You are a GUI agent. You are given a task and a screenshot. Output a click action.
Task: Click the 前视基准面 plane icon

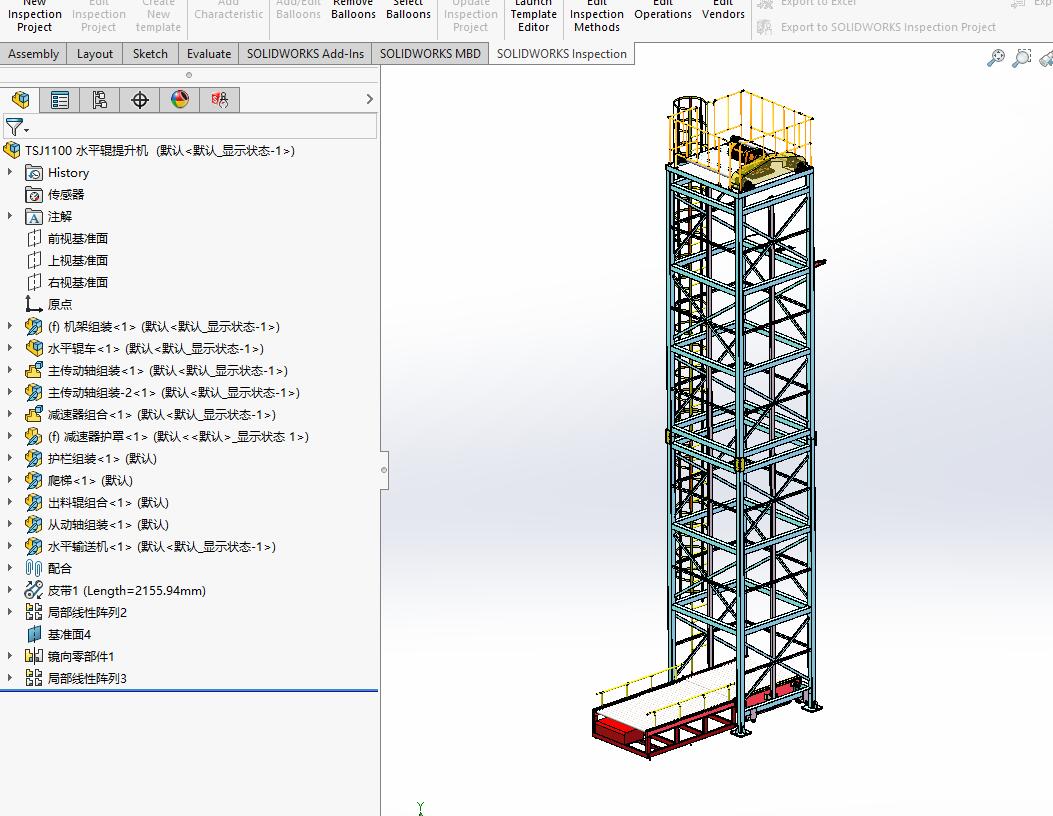(34, 238)
